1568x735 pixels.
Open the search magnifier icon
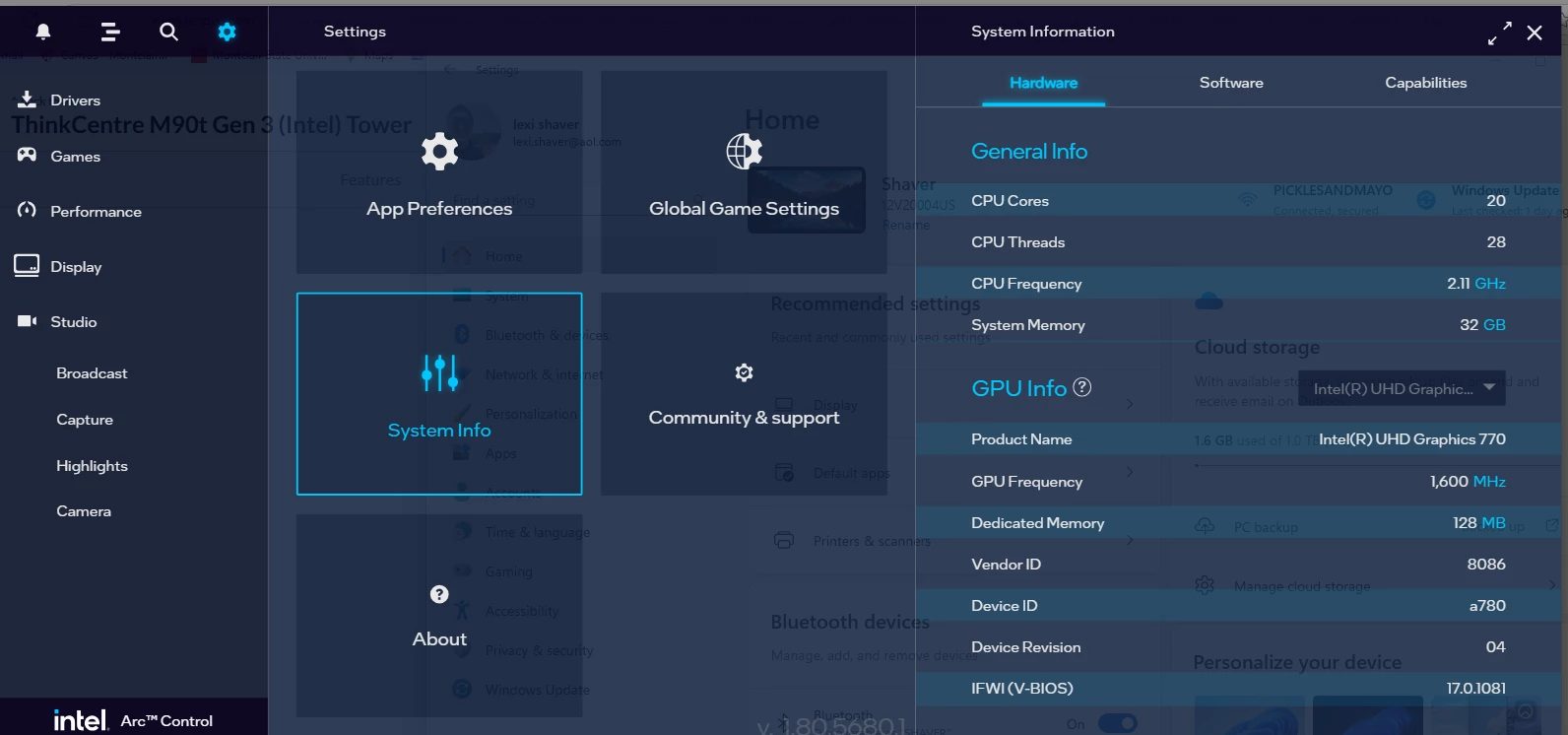click(x=168, y=32)
